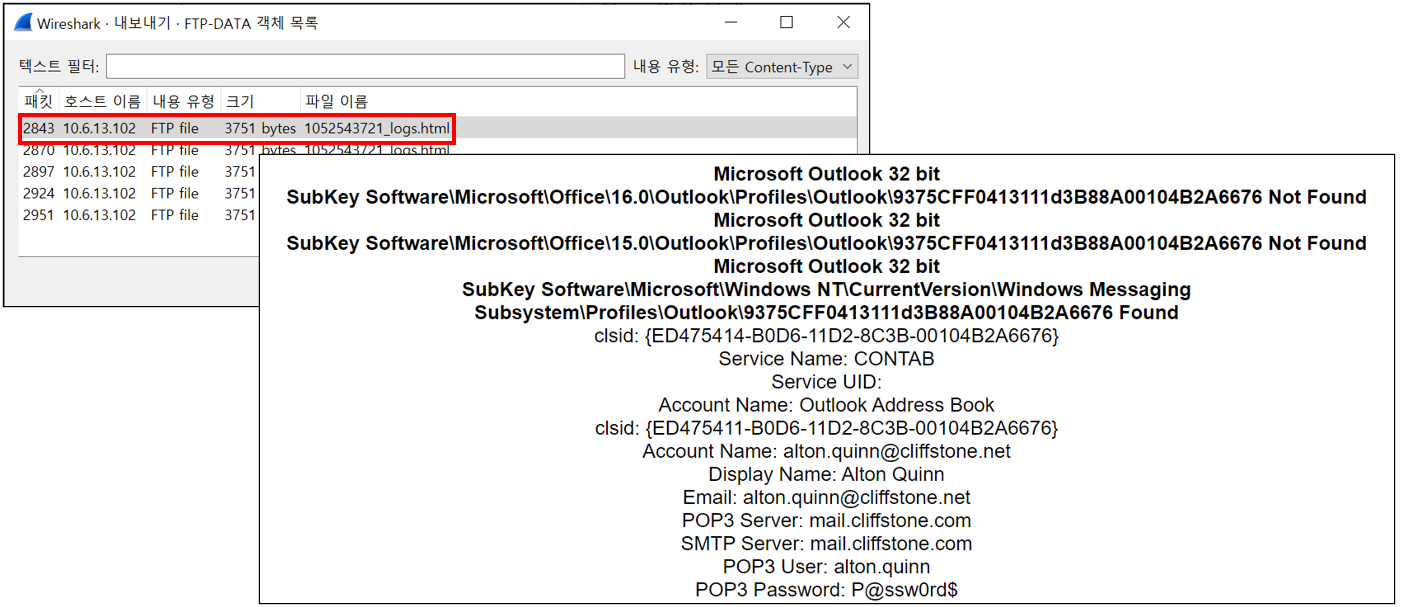The width and height of the screenshot is (1401, 607).
Task: Click the Office\16.0 SubKey Not Found line
Action: (x=826, y=198)
